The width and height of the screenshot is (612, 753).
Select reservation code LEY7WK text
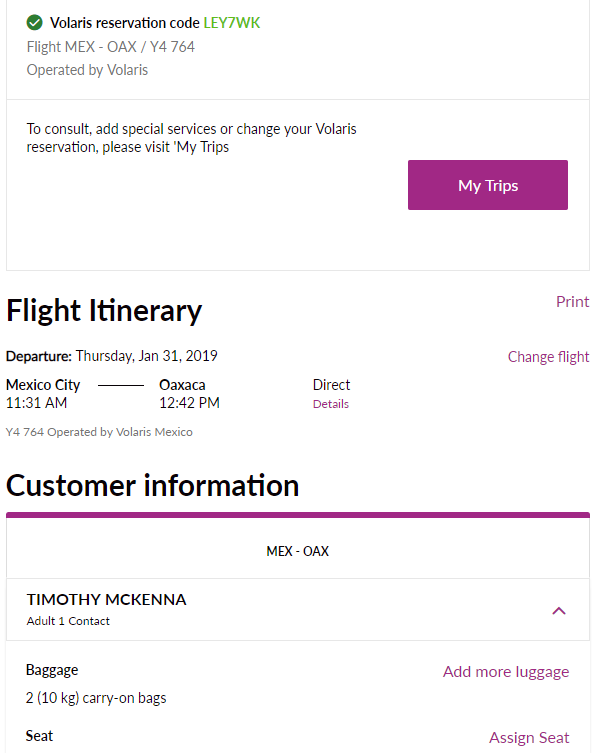point(232,23)
